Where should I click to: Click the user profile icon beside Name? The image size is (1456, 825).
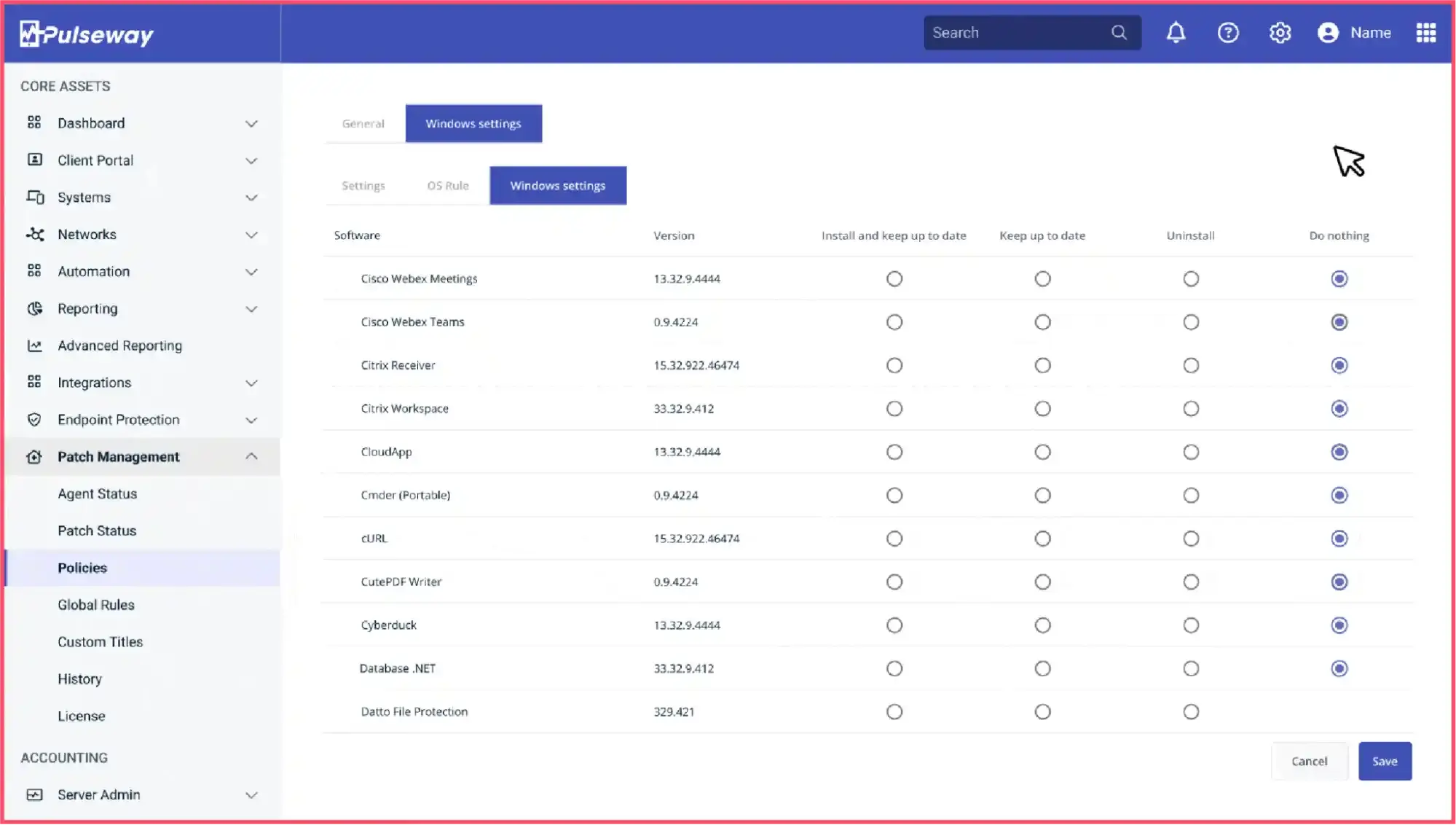(x=1329, y=32)
